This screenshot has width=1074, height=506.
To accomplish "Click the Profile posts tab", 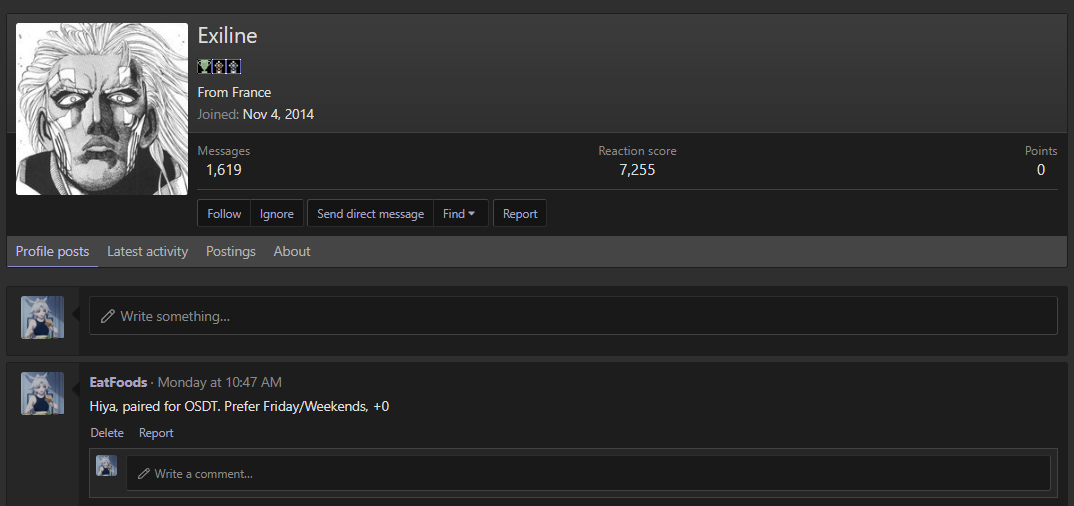I will (52, 252).
